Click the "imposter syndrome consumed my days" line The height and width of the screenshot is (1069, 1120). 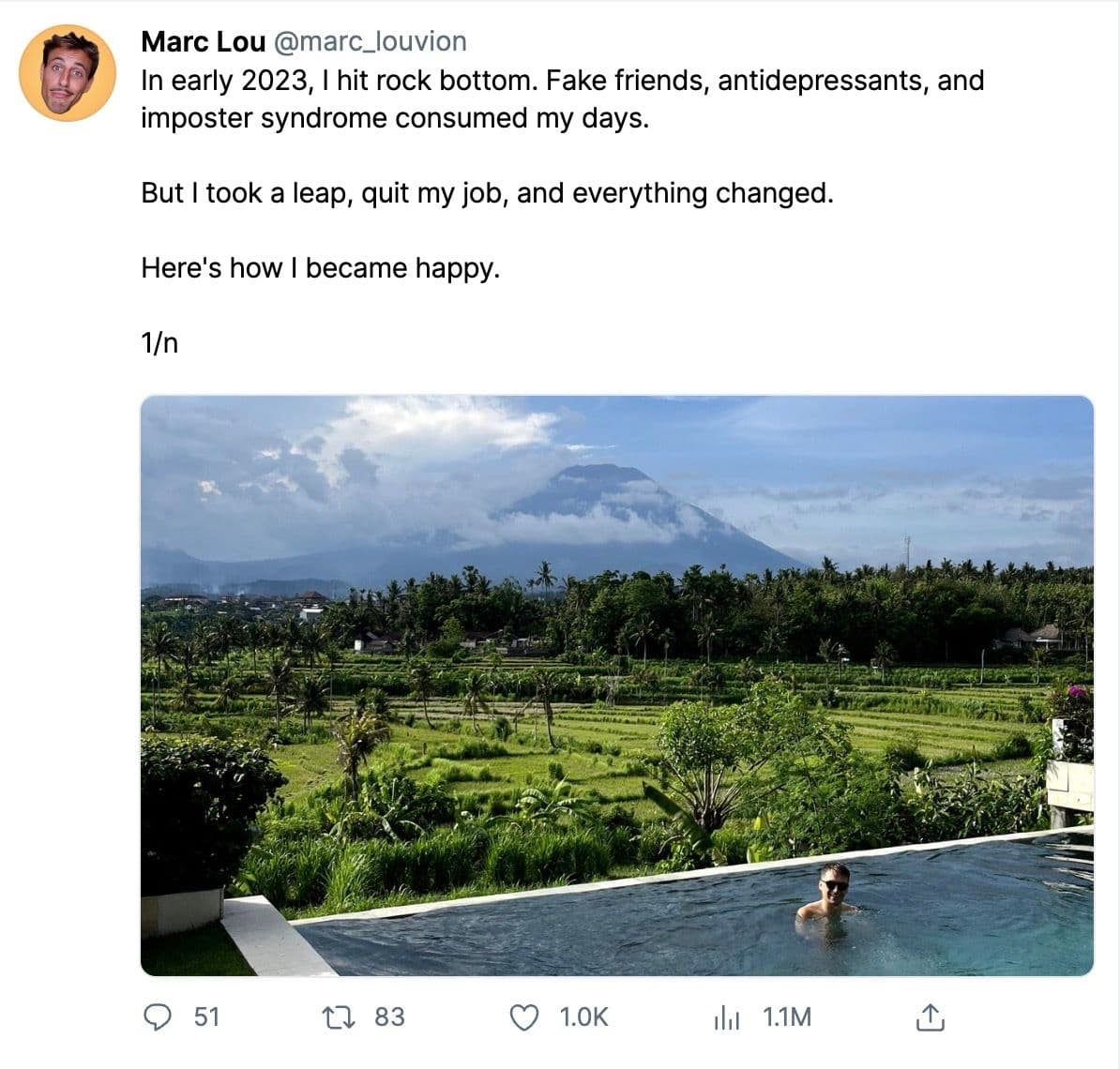[x=394, y=118]
